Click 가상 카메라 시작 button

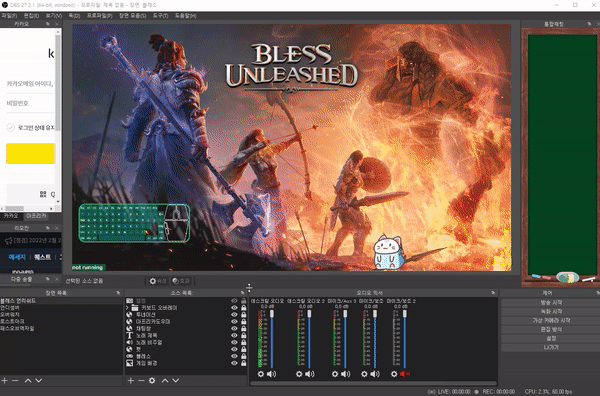pos(551,321)
